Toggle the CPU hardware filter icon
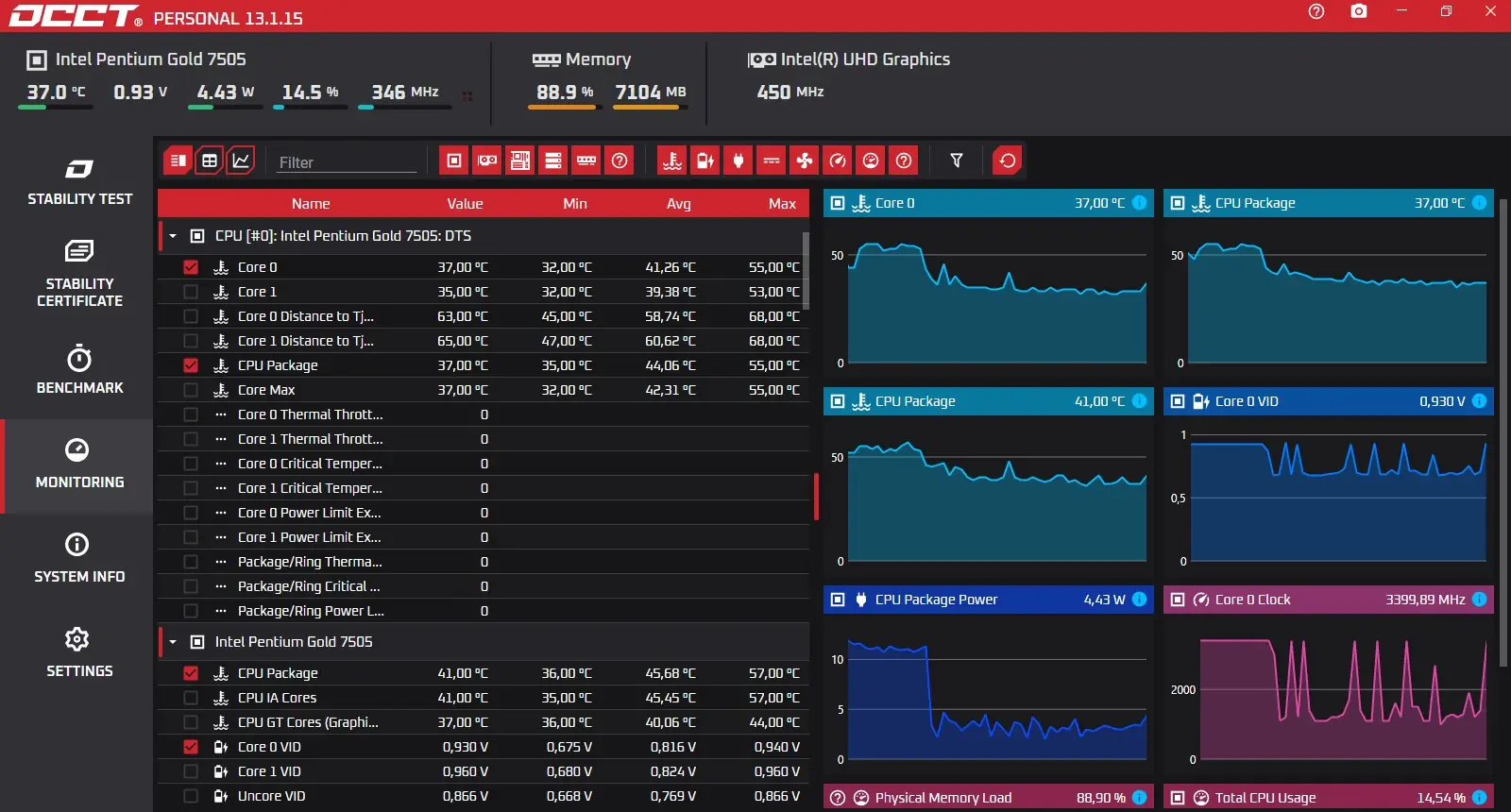1511x812 pixels. 454,161
